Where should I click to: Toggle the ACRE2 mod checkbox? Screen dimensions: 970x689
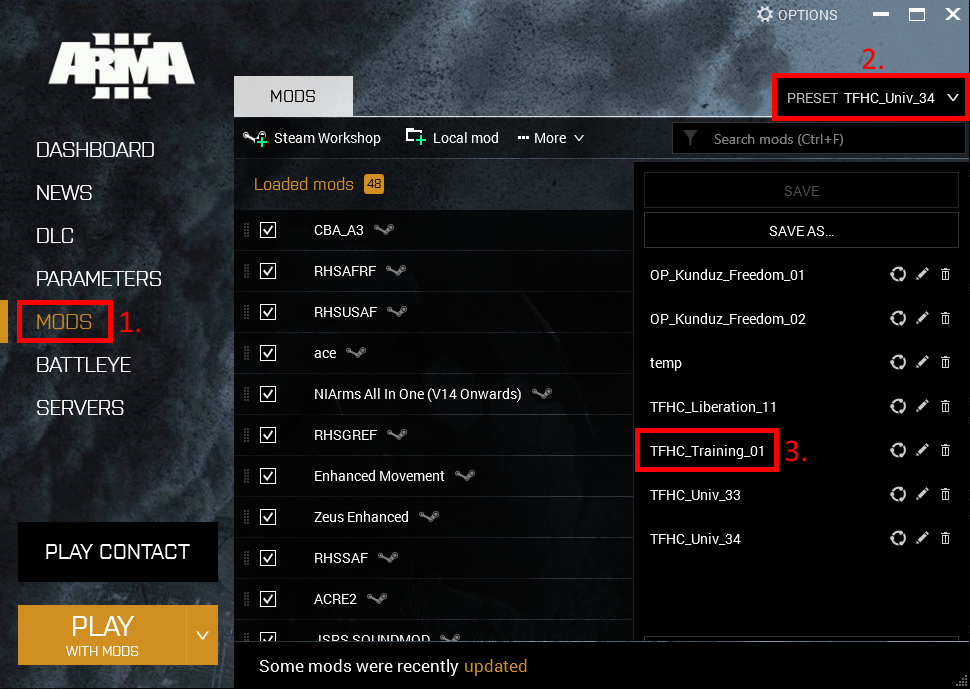tap(268, 599)
